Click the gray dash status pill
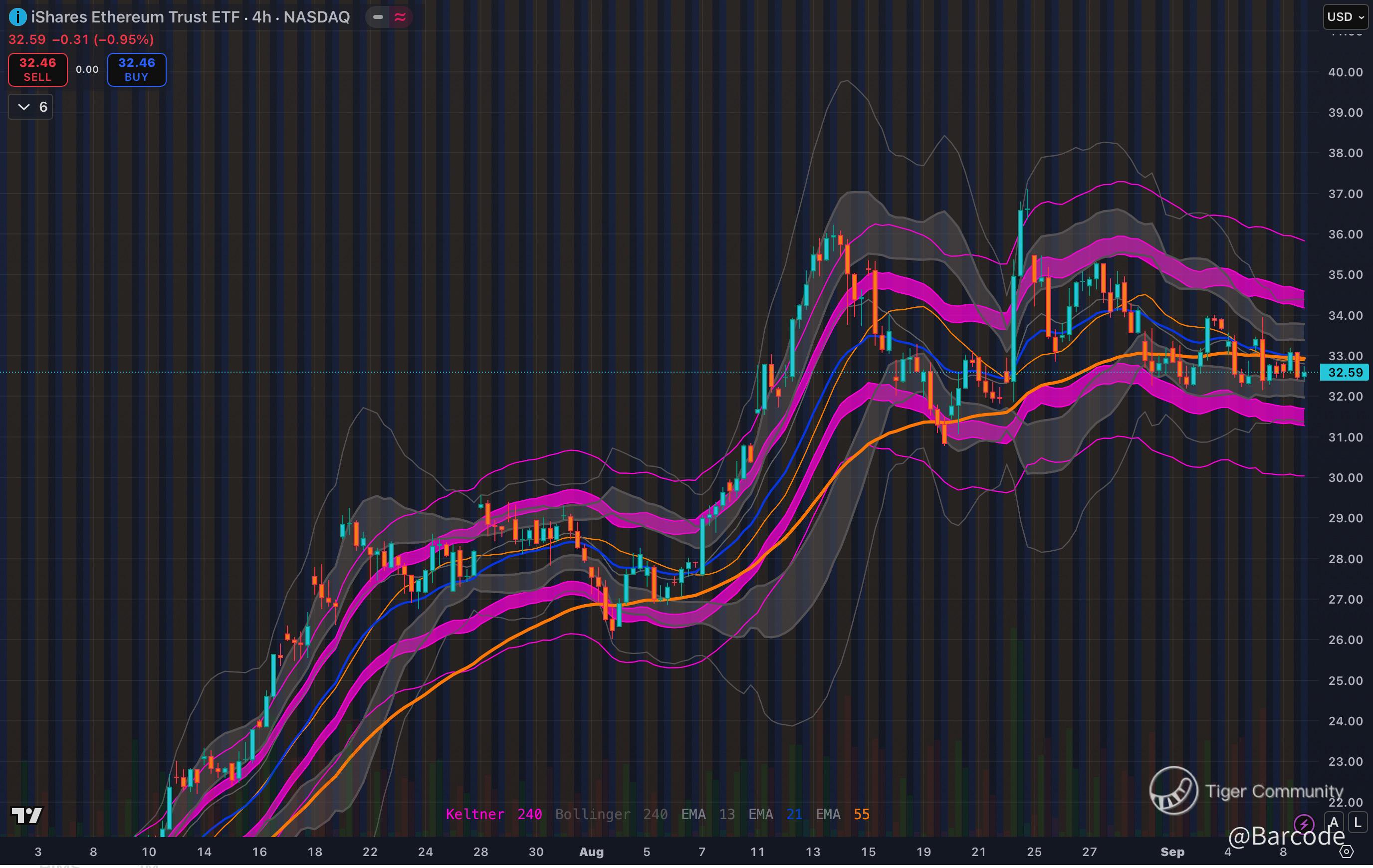The width and height of the screenshot is (1373, 868). click(378, 17)
